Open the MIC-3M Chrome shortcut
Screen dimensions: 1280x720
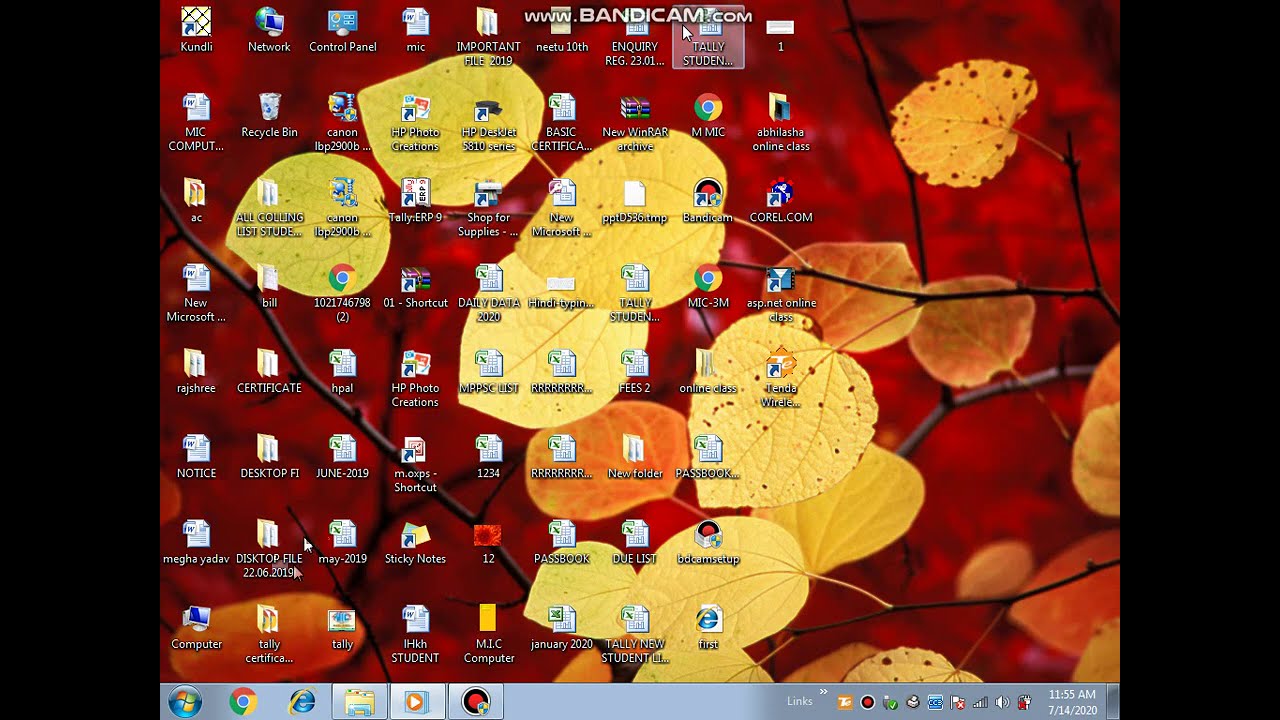708,285
